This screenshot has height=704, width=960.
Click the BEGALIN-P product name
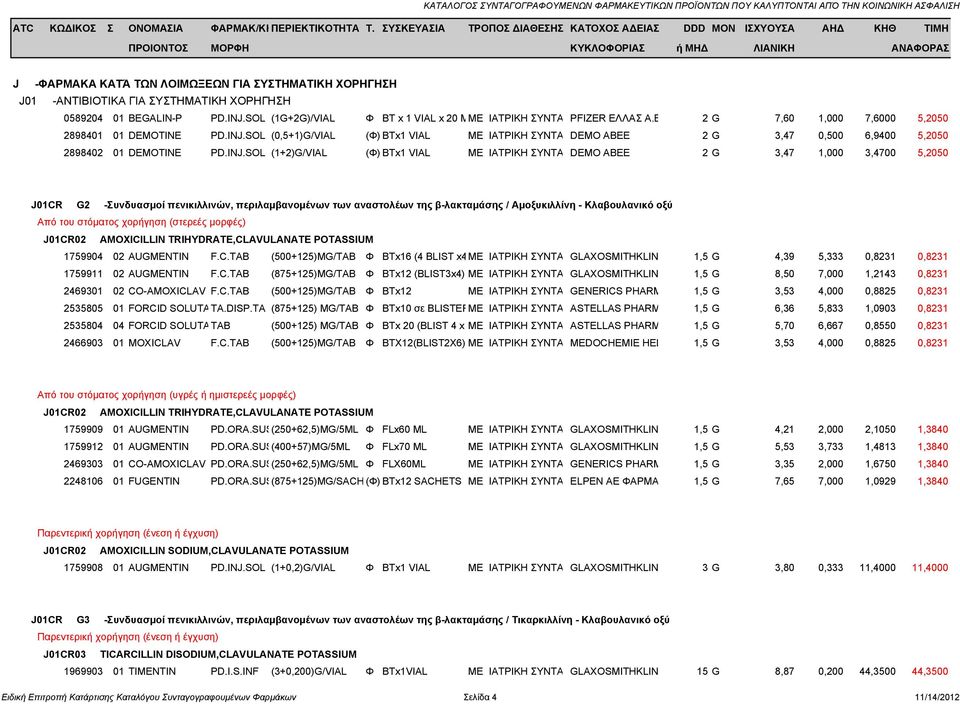[x=155, y=118]
